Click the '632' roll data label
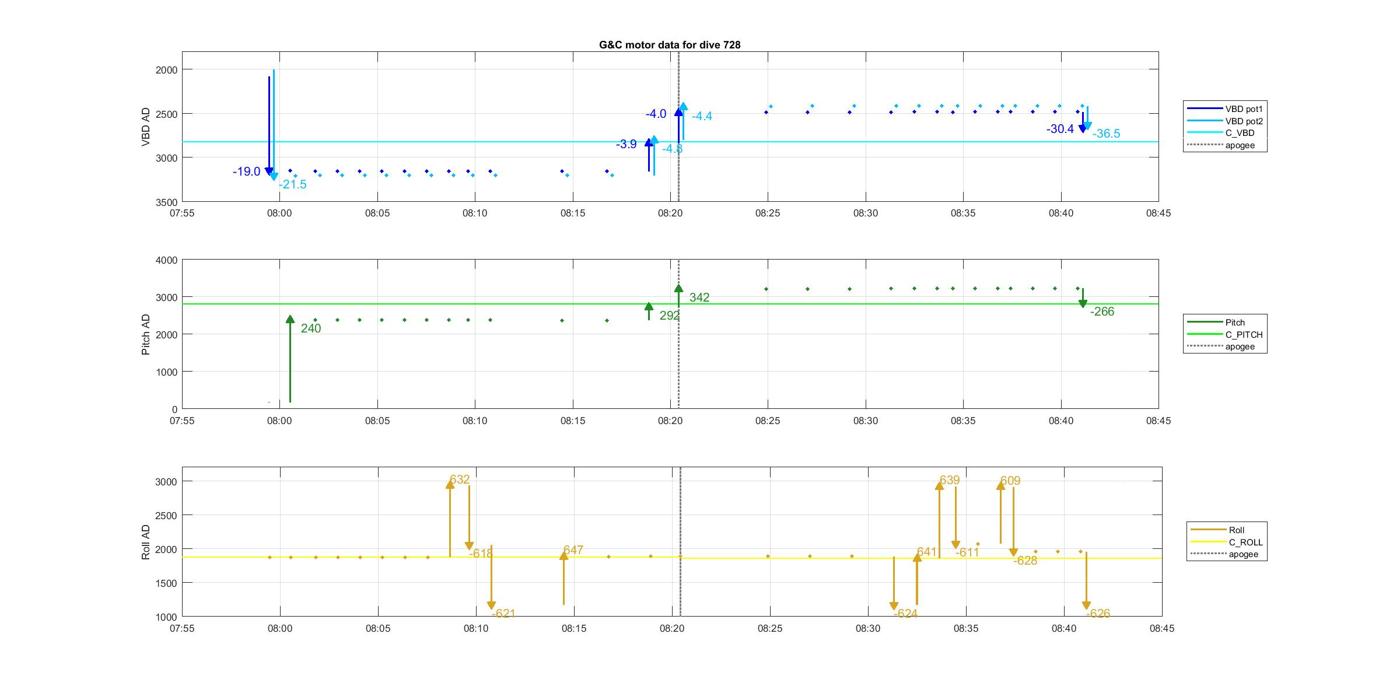The width and height of the screenshot is (1400, 693). [x=460, y=480]
